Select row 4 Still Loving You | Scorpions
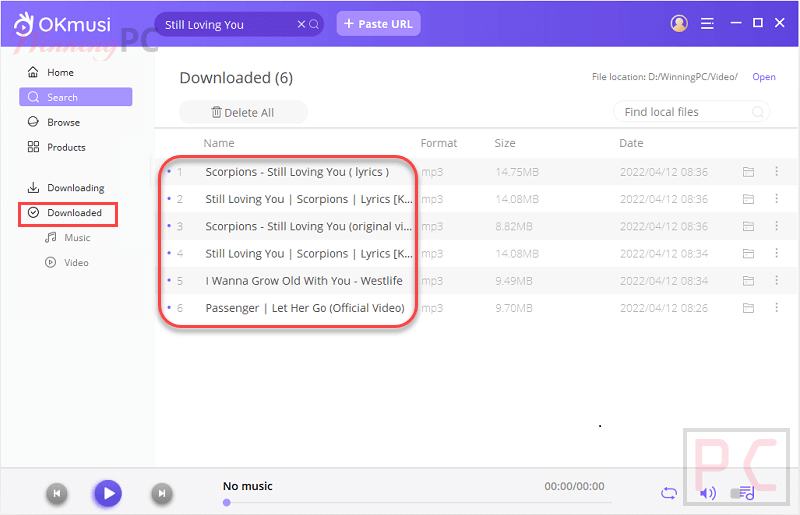Image resolution: width=800 pixels, height=515 pixels. pyautogui.click(x=309, y=254)
